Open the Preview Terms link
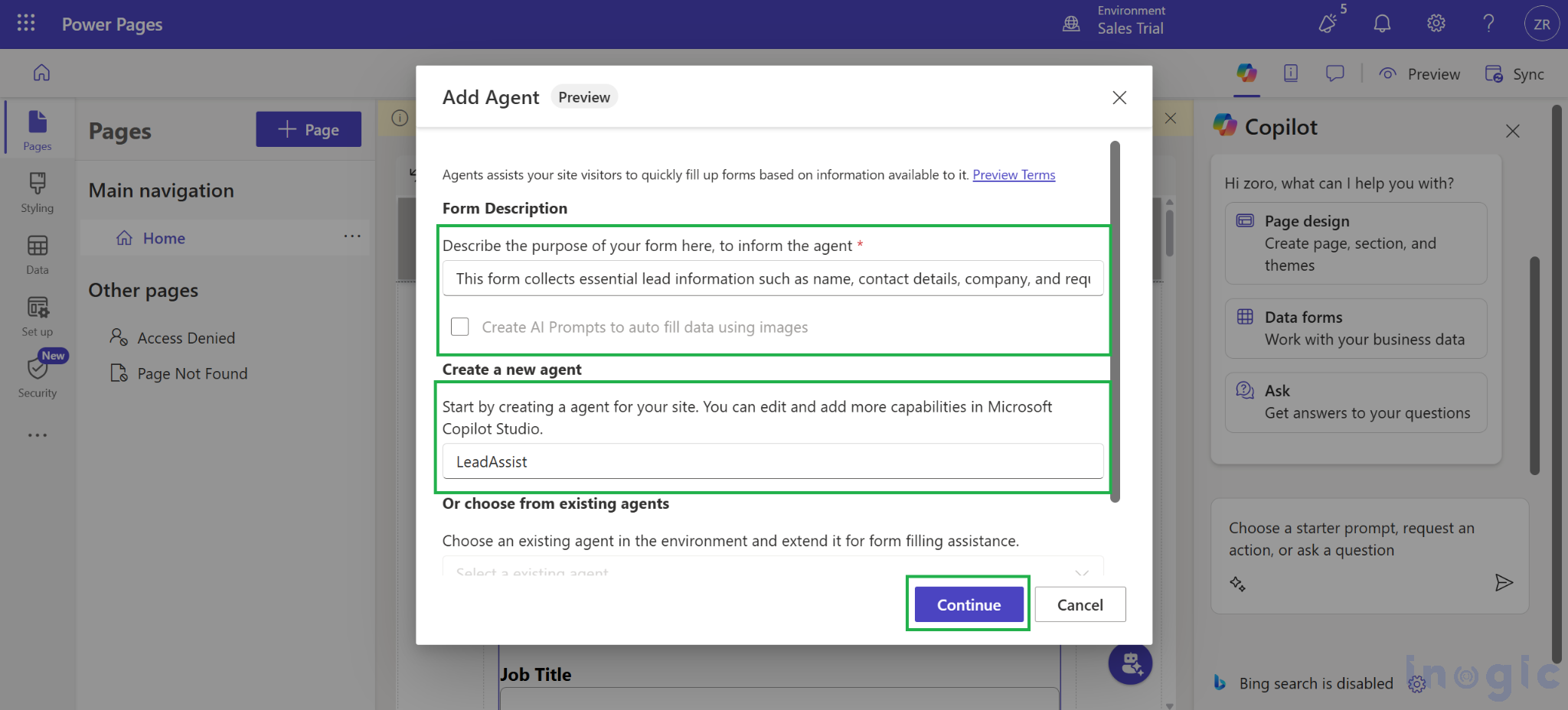The image size is (1568, 710). [1014, 175]
